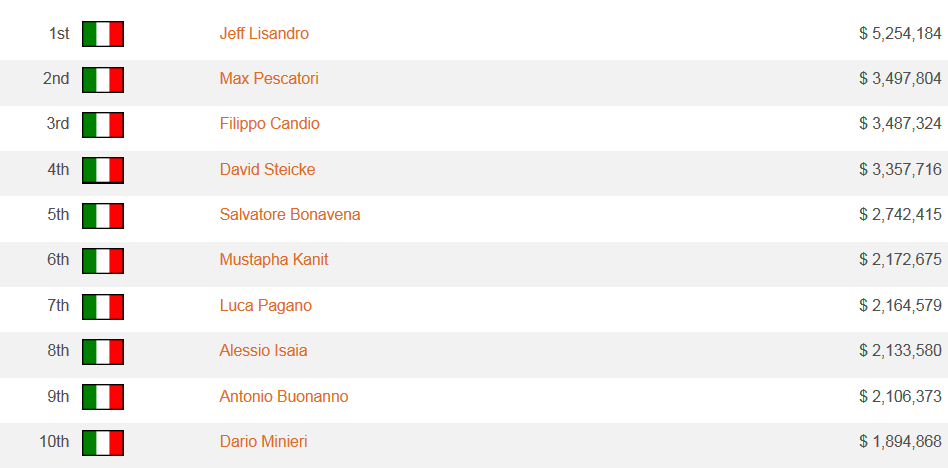Click the flag in the 8th place row
Viewport: 948px width, 468px height.
coord(103,352)
